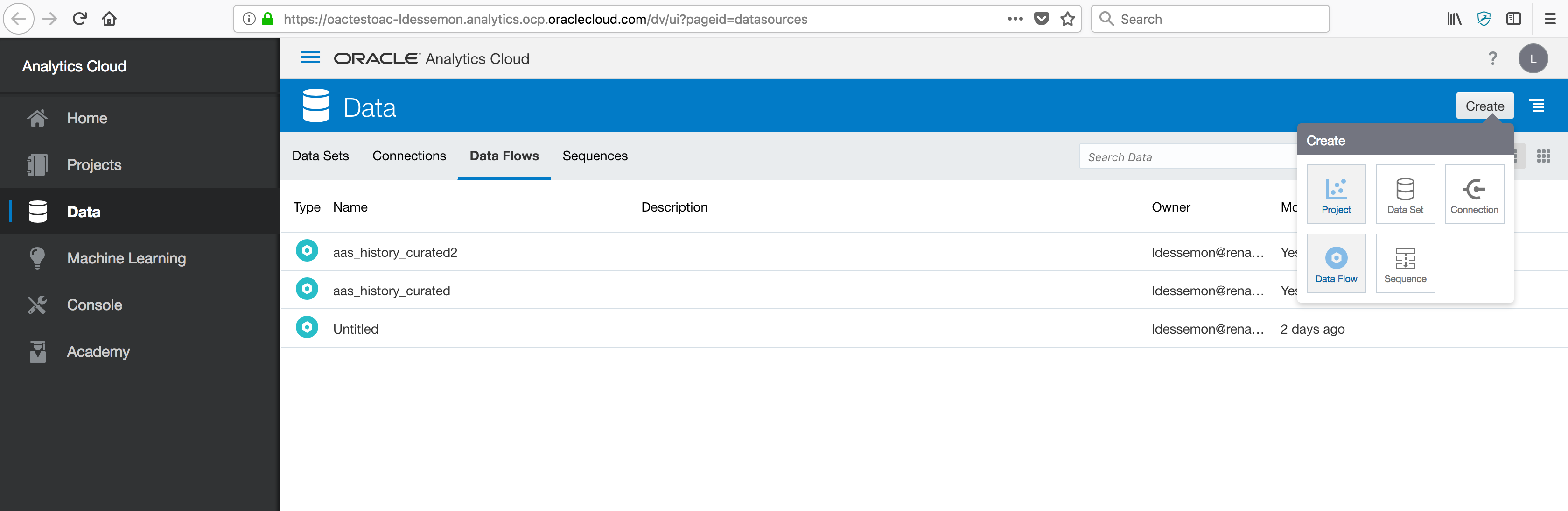Open page actions three-dot menu
The image size is (1568, 511).
click(1015, 19)
